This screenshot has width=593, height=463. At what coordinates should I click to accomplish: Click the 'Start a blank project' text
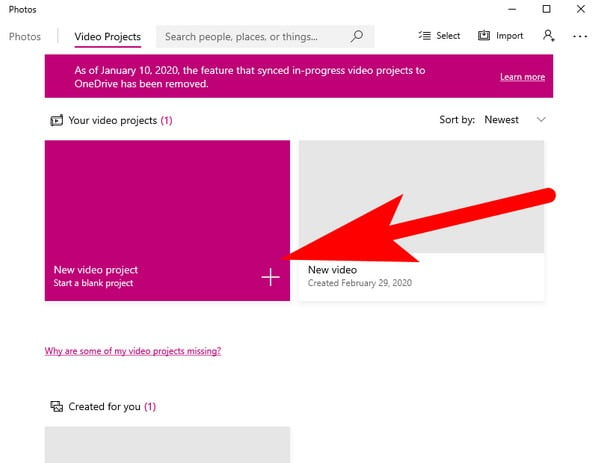tap(93, 283)
